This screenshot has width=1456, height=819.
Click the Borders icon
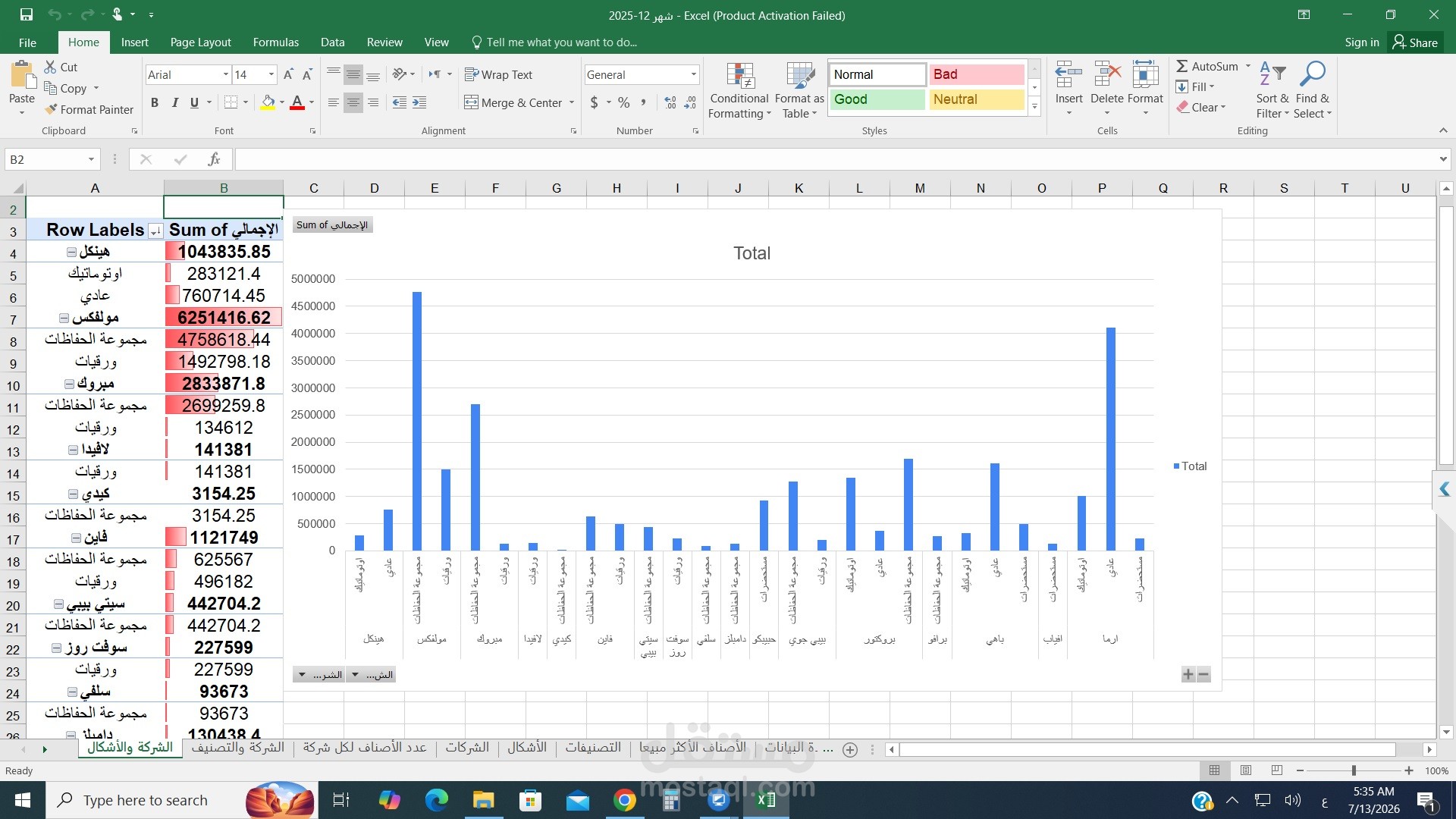pyautogui.click(x=231, y=102)
